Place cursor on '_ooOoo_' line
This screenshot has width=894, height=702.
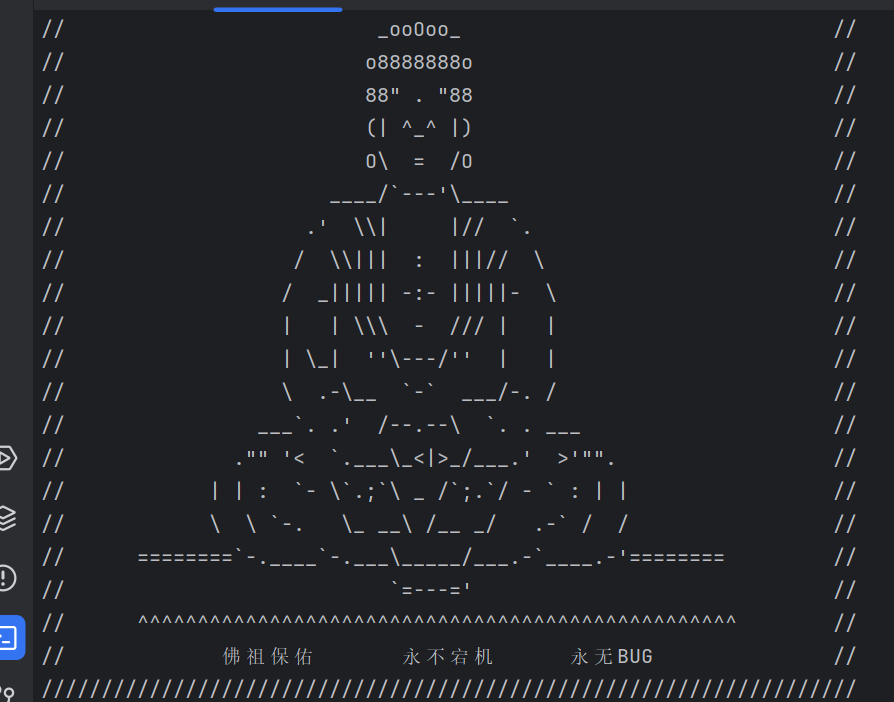[419, 30]
